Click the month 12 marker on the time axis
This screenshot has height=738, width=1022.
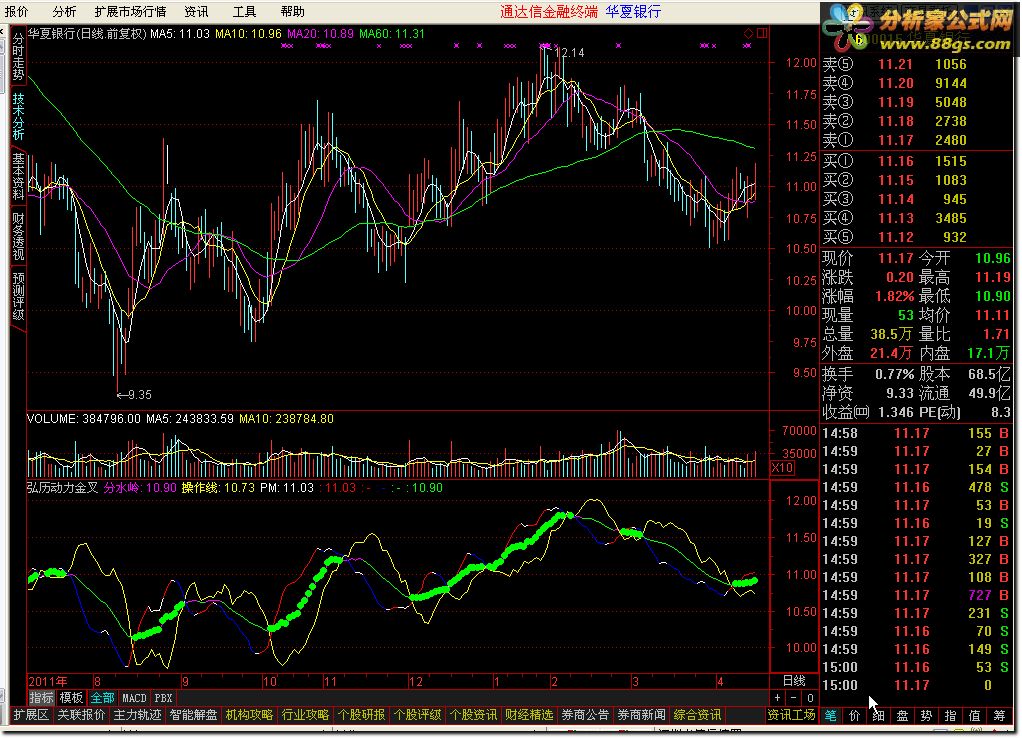point(415,681)
